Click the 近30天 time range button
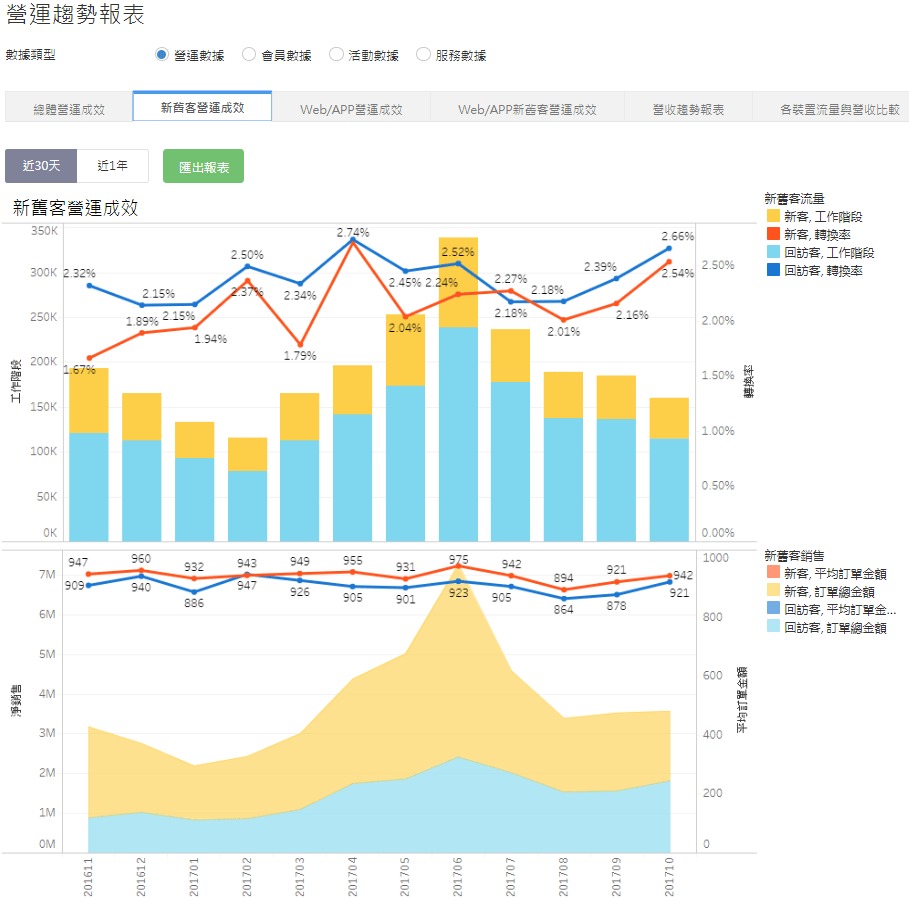 click(41, 167)
